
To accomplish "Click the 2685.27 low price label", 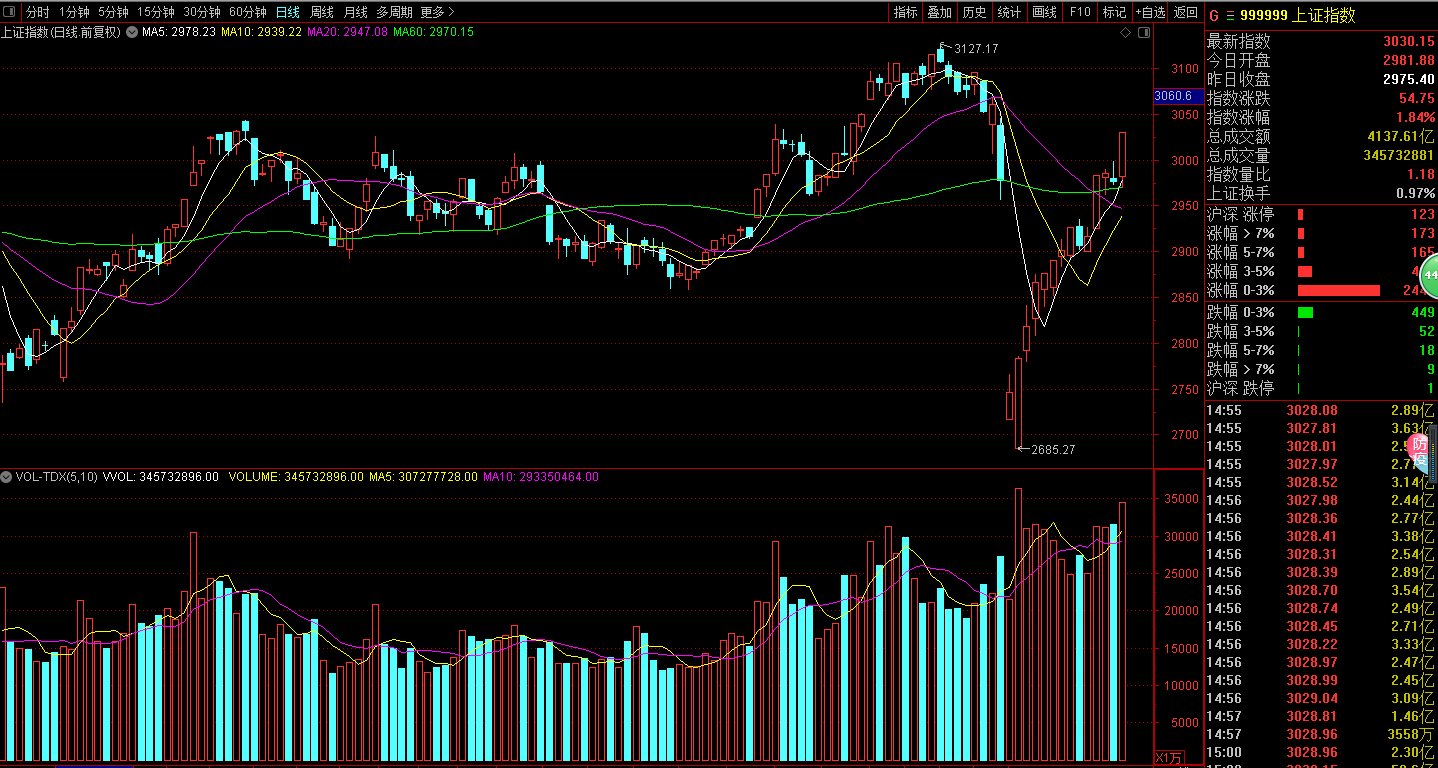I will (x=1053, y=450).
